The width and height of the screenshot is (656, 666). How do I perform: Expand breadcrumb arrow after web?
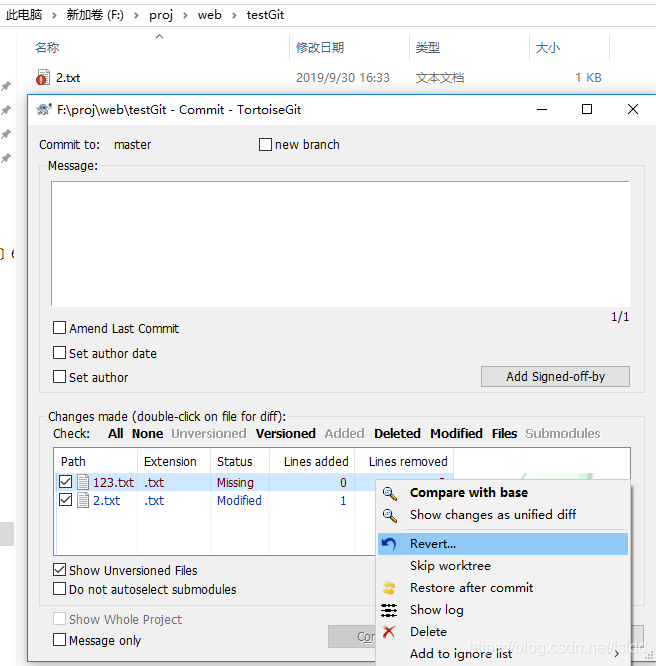tap(234, 16)
